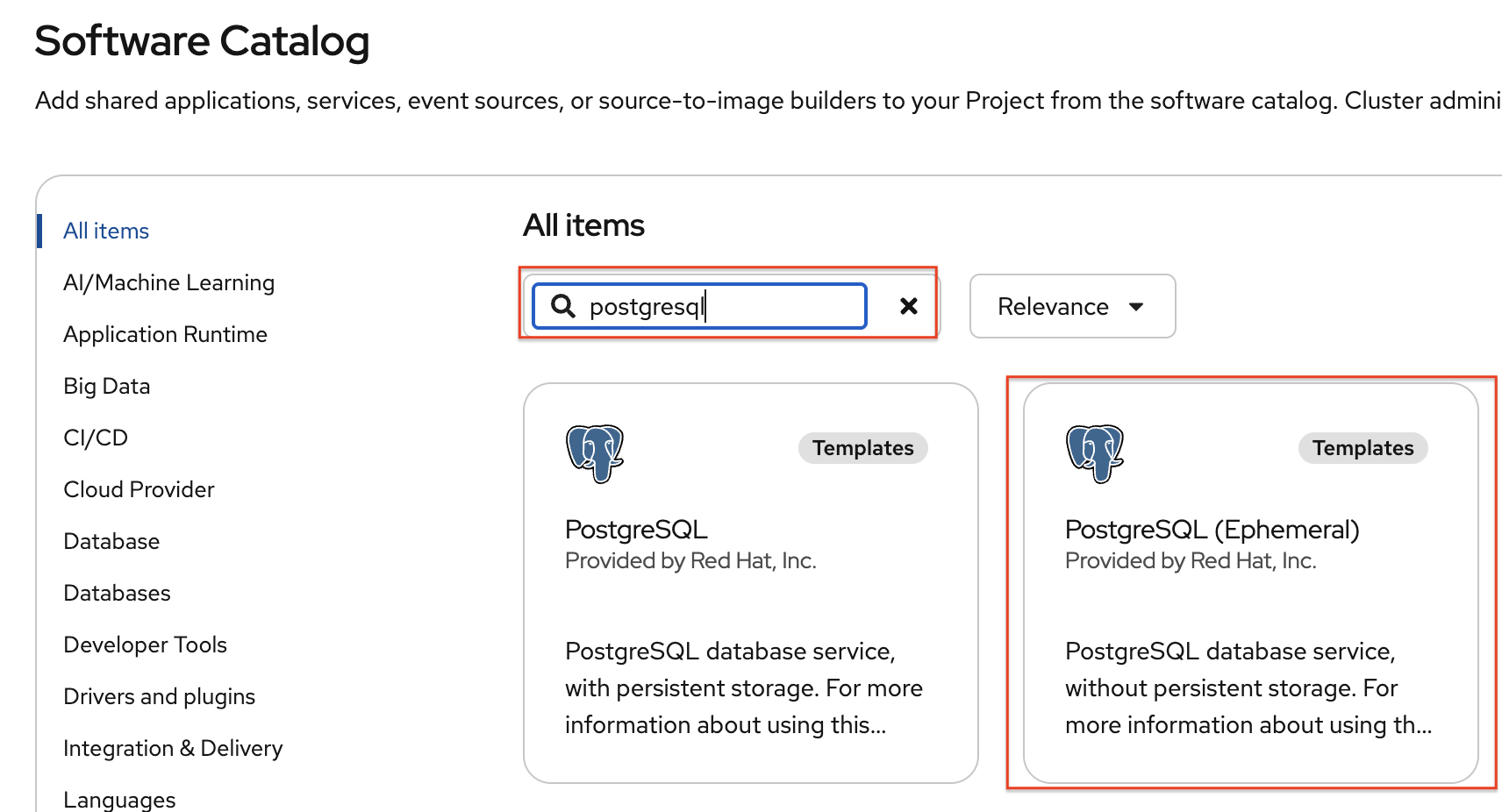Open the AI/Machine Learning category
The width and height of the screenshot is (1502, 812).
pyautogui.click(x=168, y=282)
